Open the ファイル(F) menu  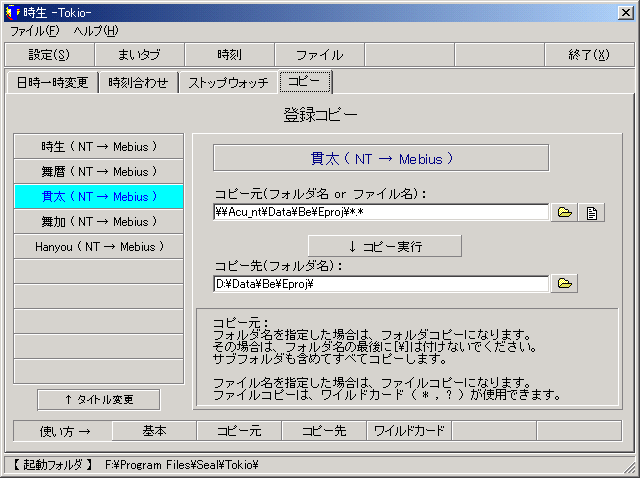[x=34, y=31]
